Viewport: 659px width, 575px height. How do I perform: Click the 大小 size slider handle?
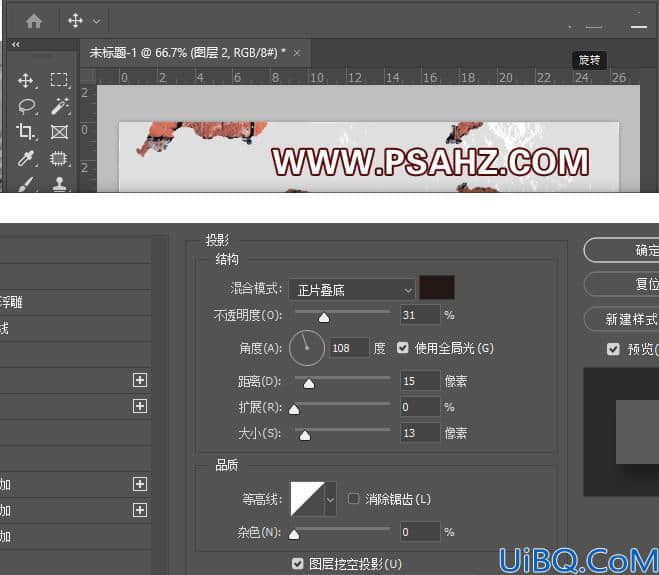pyautogui.click(x=305, y=435)
